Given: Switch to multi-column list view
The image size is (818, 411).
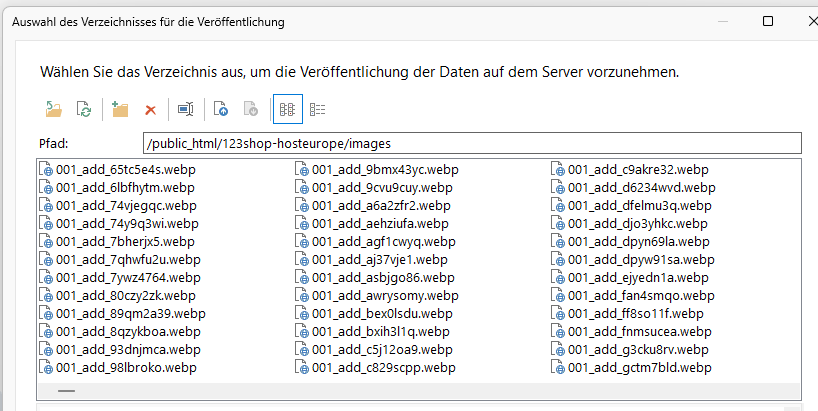Looking at the screenshot, I should 287,109.
